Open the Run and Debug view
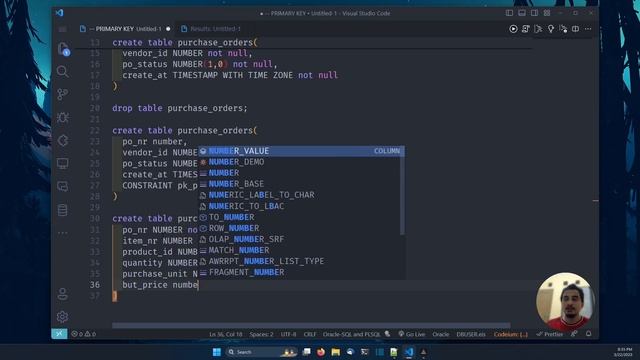640x360 pixels. (62, 118)
